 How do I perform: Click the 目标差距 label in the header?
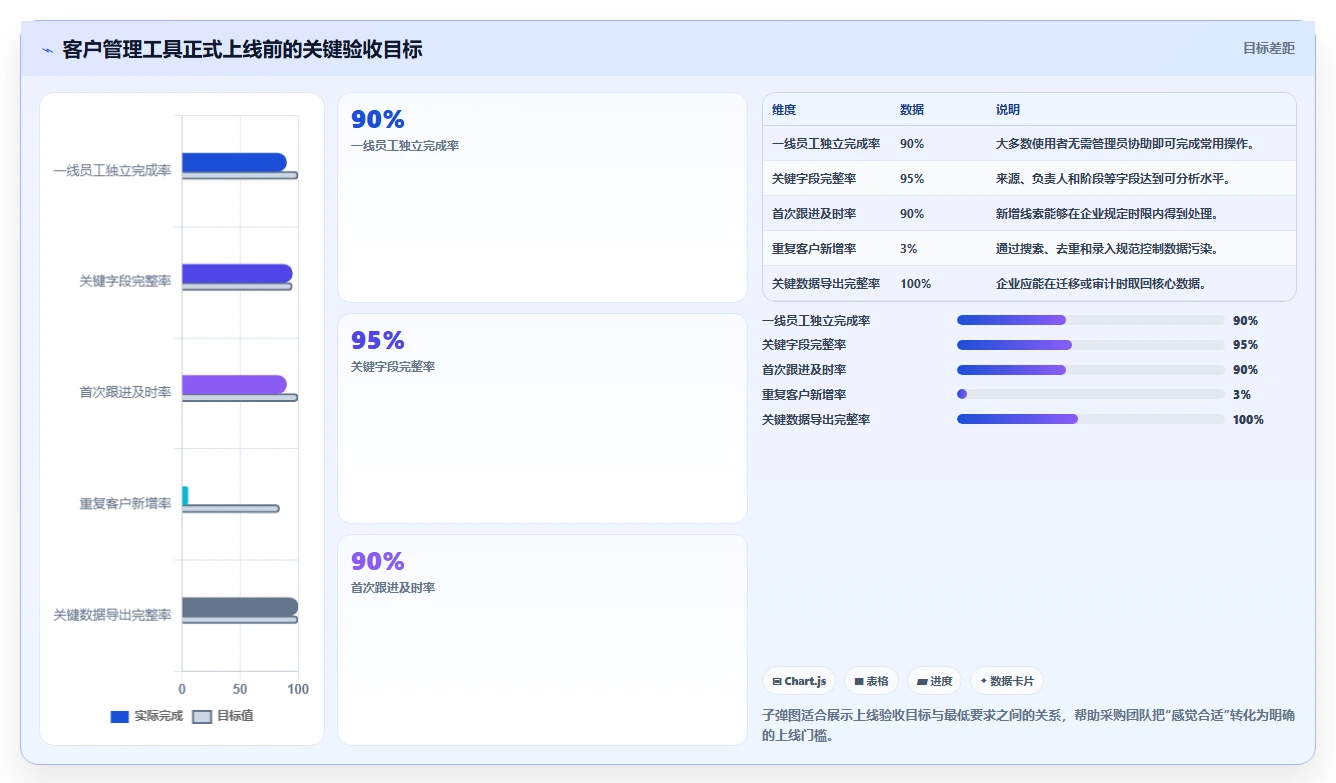1269,48
